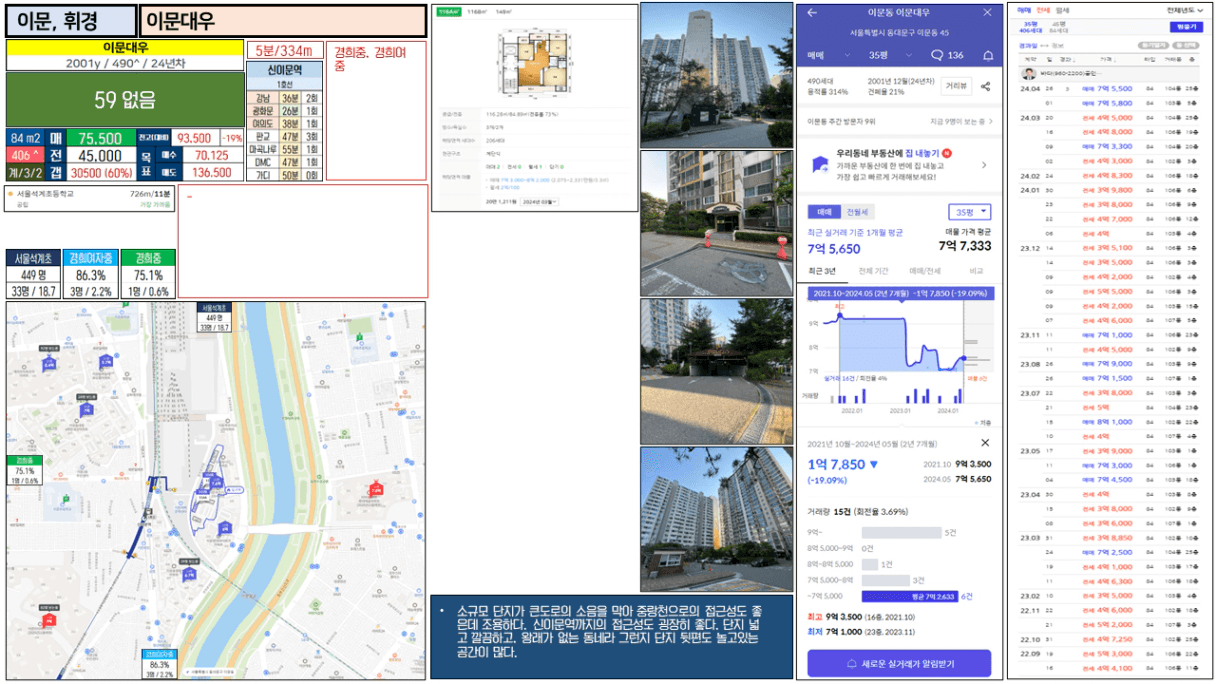Image resolution: width=1216 pixels, height=684 pixels.
Task: Open the 2024년 03월 dropdown under floor plan
Action: tap(541, 202)
